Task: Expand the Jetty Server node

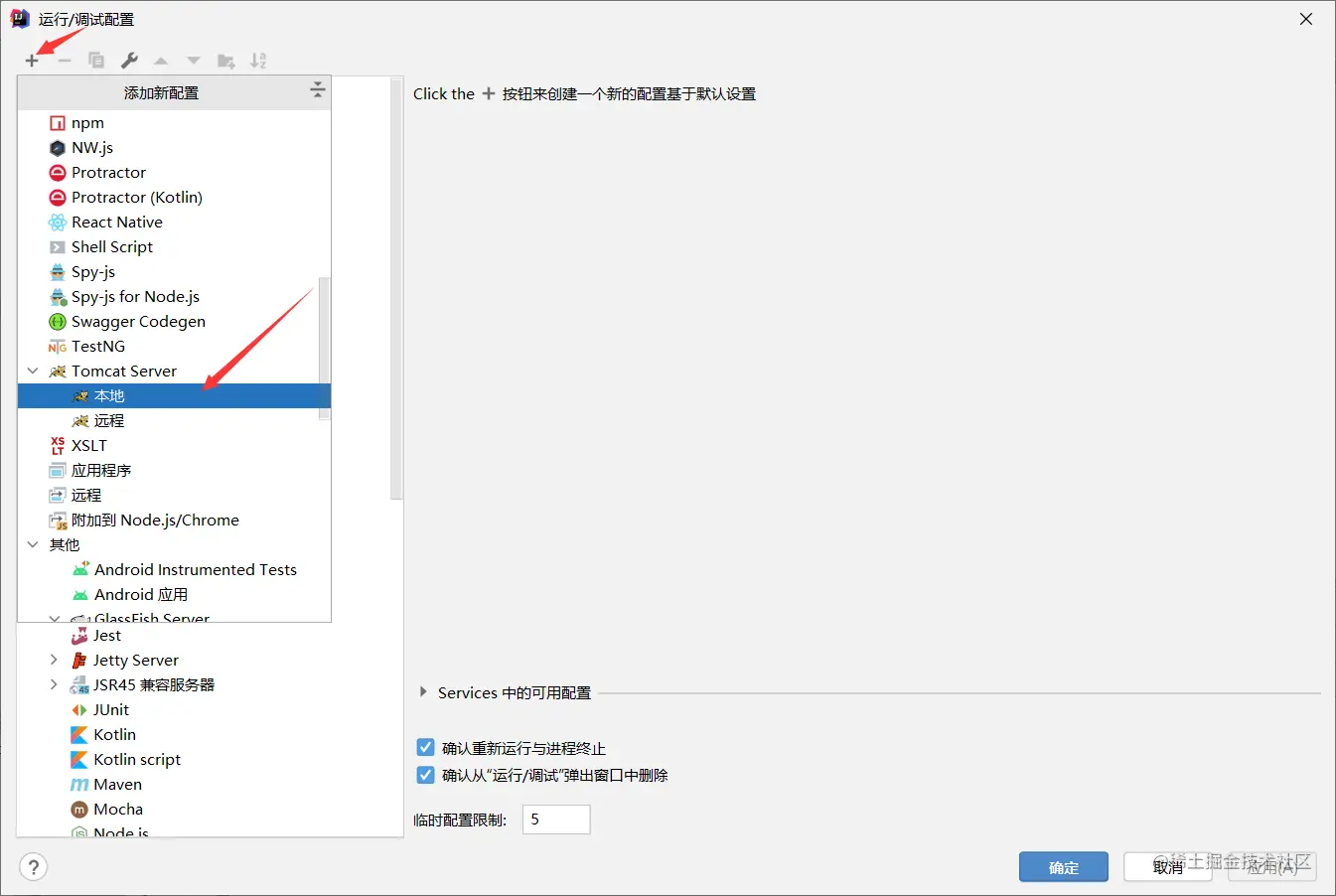Action: pos(54,660)
